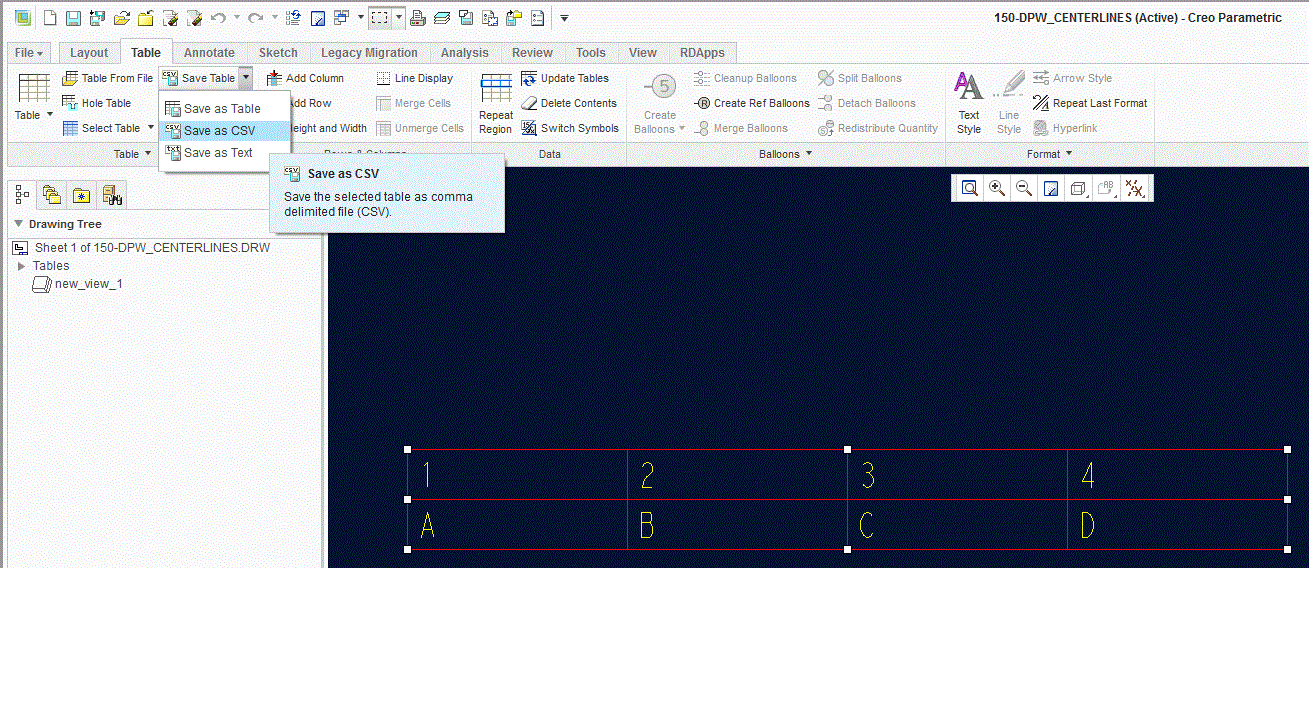Image resolution: width=1309 pixels, height=728 pixels.
Task: Open the File menu
Action: click(x=29, y=53)
